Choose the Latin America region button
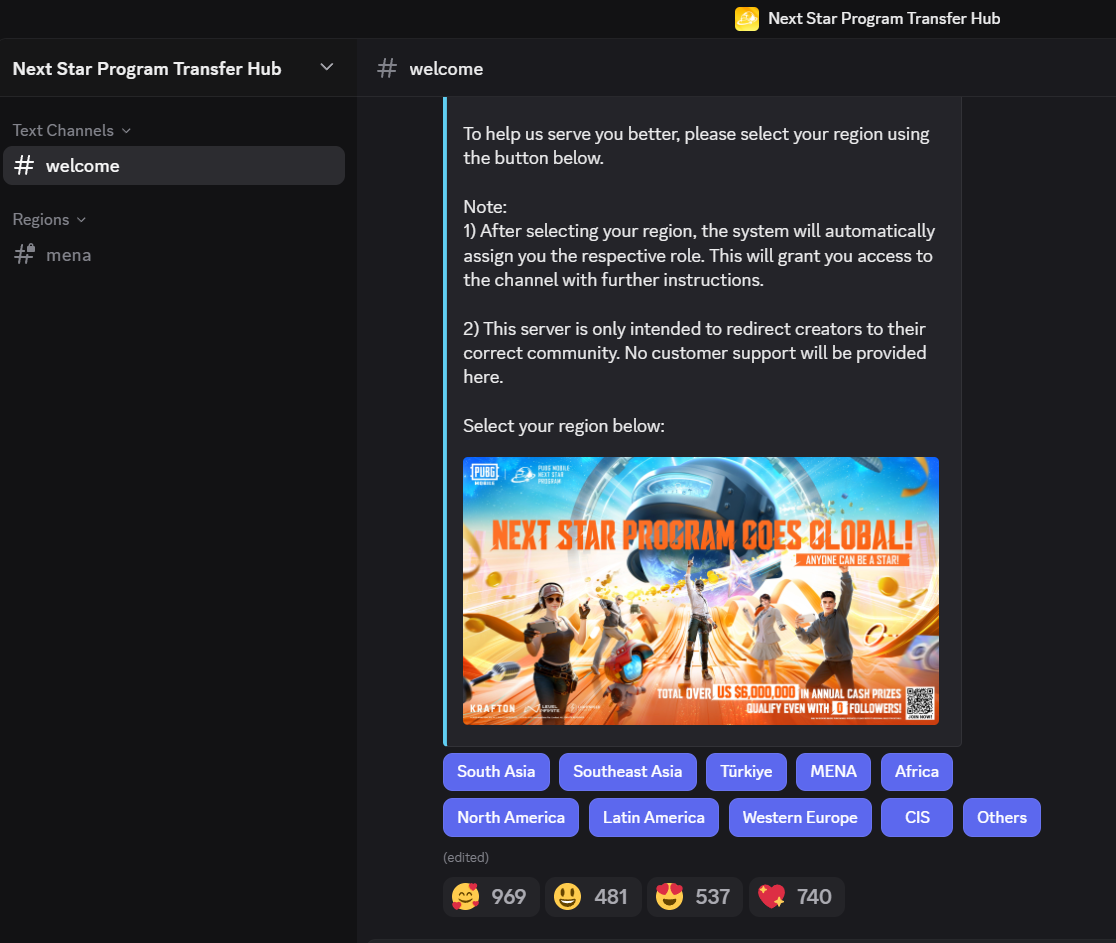 pos(654,818)
